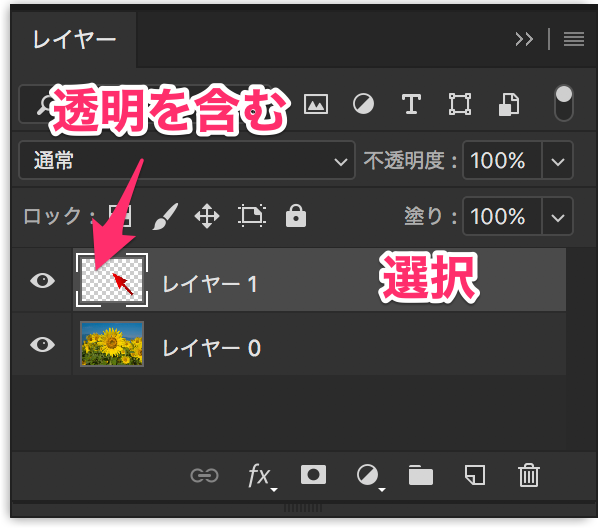Select the レイヤー 1 layer name
598x532 pixels.
click(x=210, y=284)
